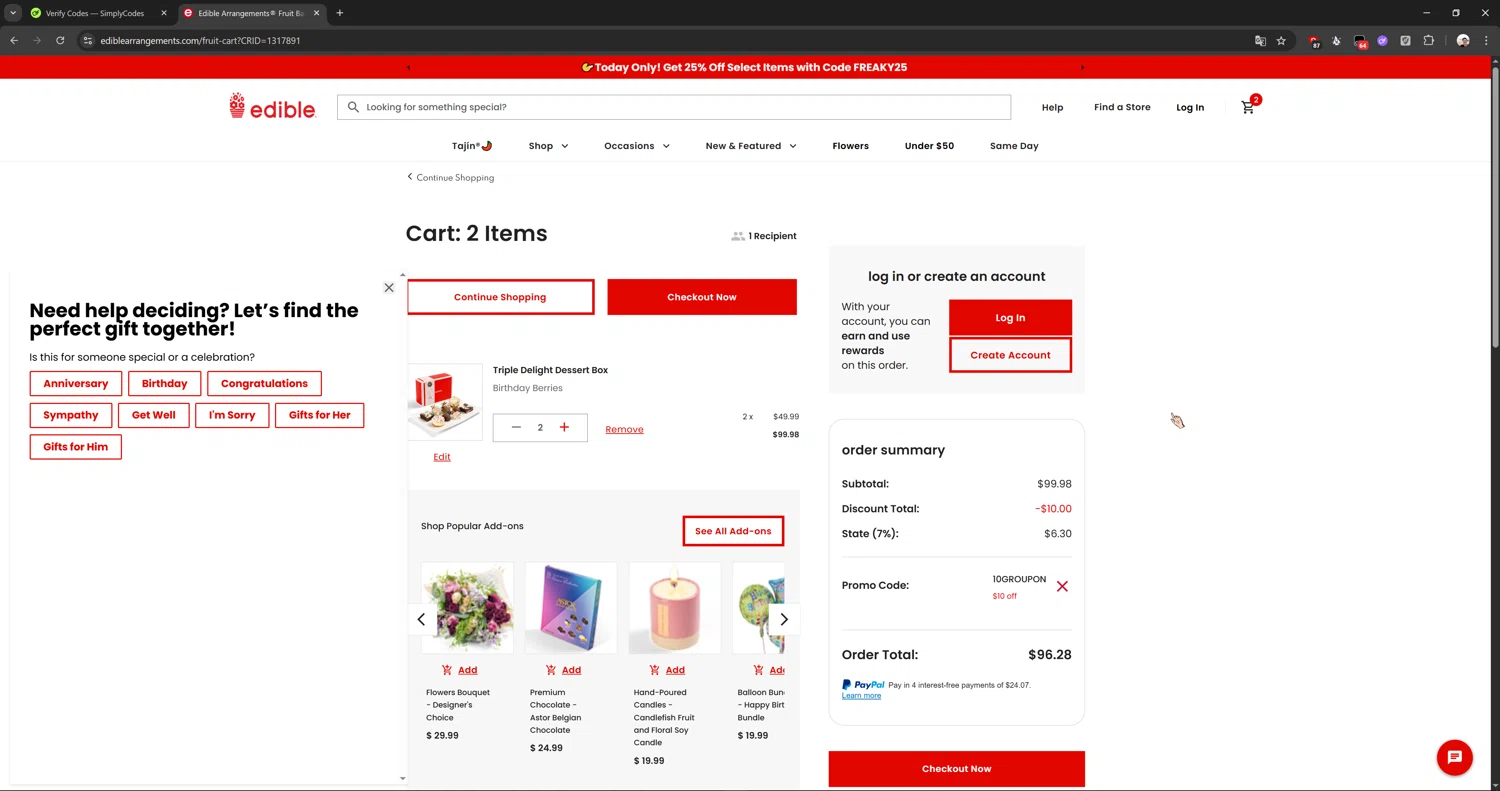Close the gift finder popup
The width and height of the screenshot is (1500, 791).
tap(389, 287)
